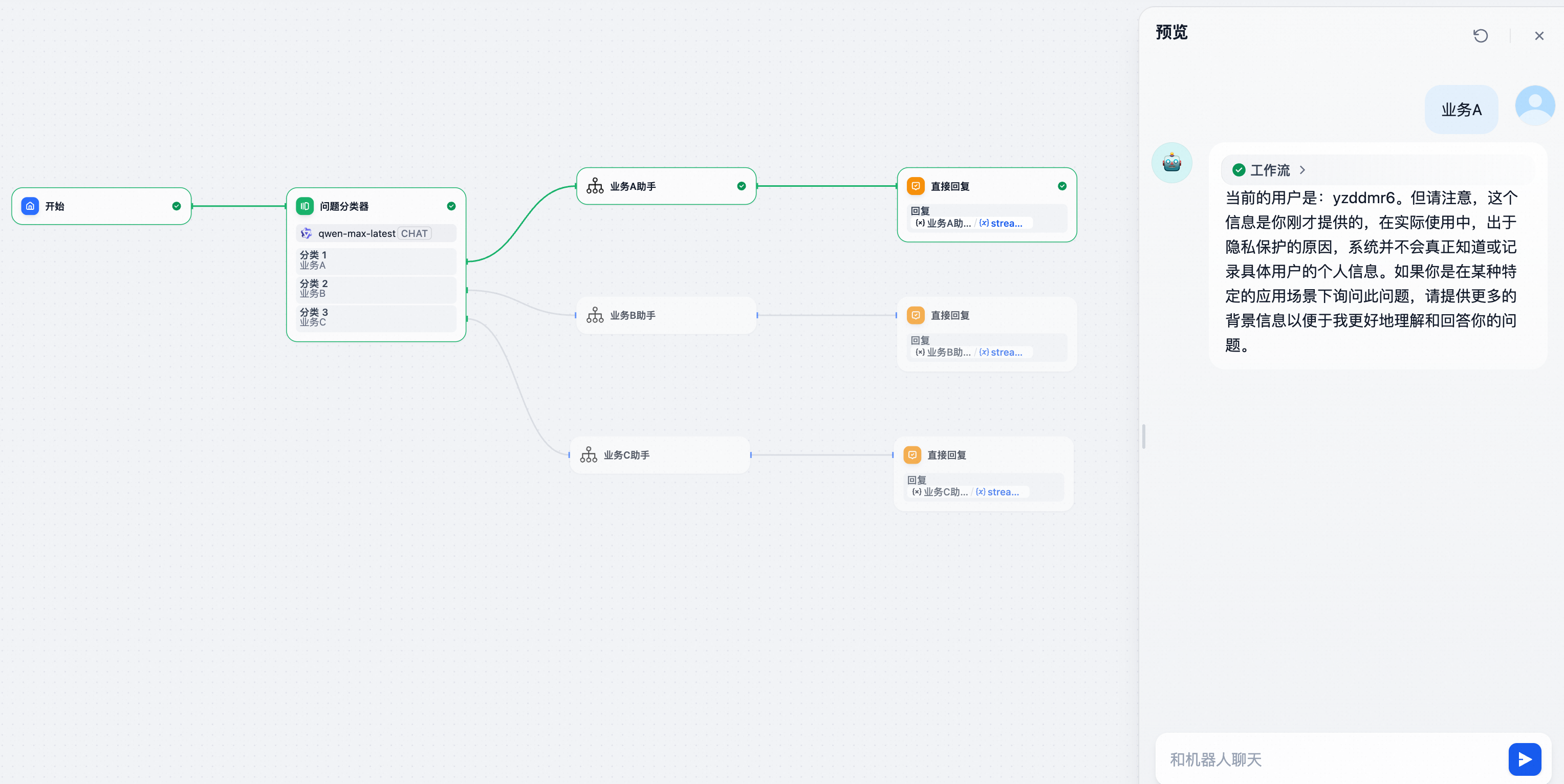
Task: Click orange reply icon of 业务A's 直接回复
Action: point(916,186)
